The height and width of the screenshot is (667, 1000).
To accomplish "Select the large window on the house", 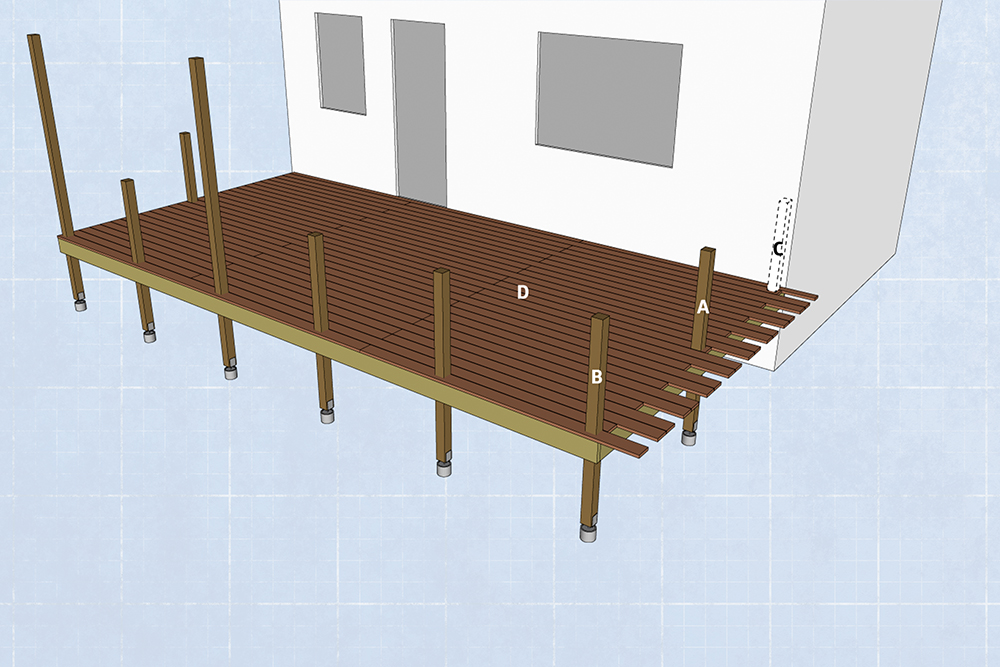I will (x=609, y=99).
